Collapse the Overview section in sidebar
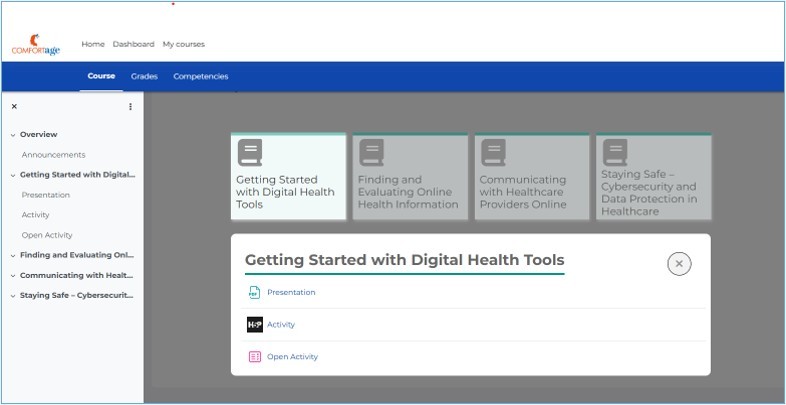This screenshot has height=405, width=786. (13, 134)
